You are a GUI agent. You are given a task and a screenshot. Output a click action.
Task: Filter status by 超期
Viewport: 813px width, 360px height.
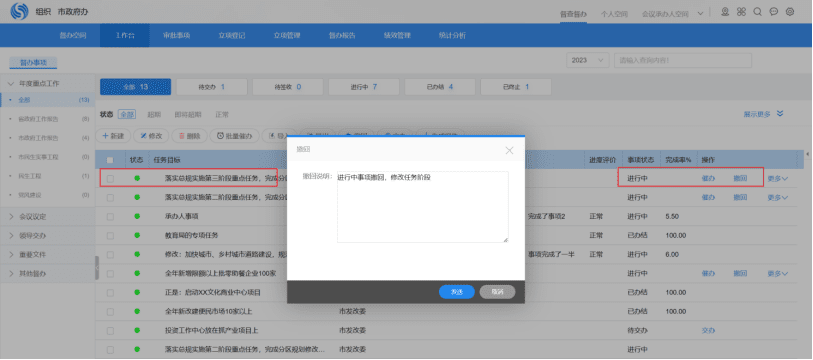coord(154,115)
